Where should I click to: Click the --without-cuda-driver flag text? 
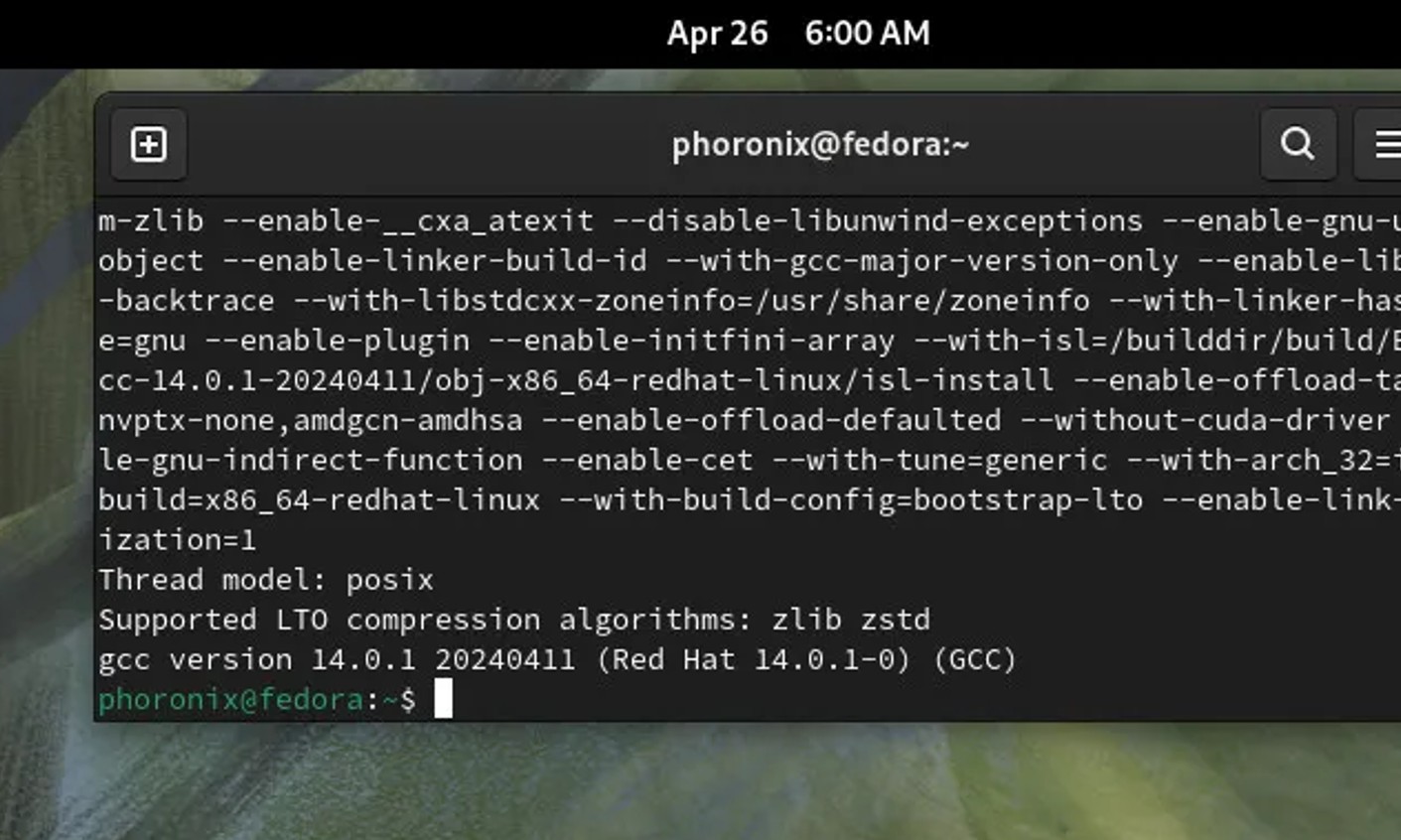click(x=1205, y=420)
